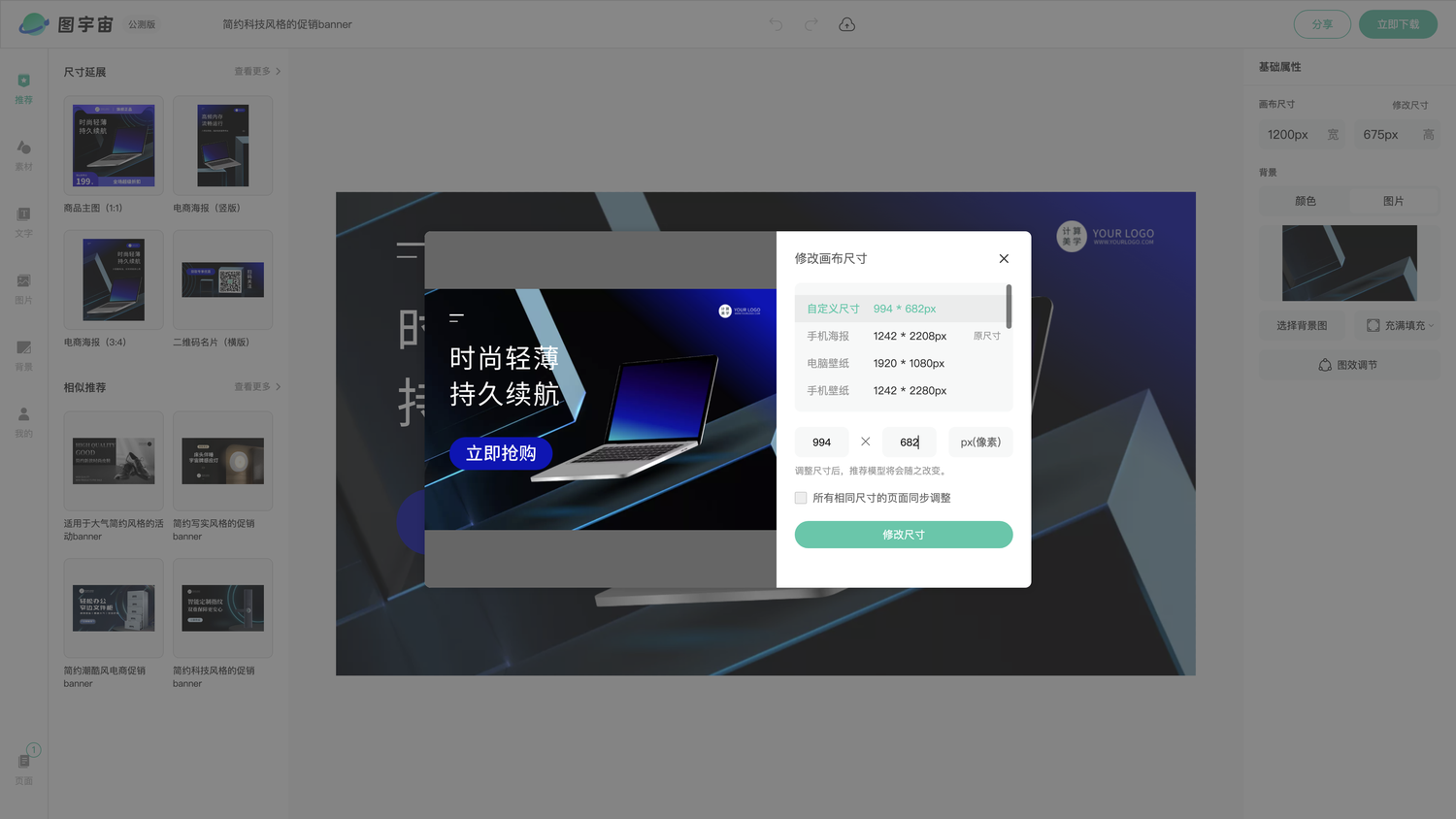Close the 修改画布尺寸 dialog
This screenshot has height=819, width=1456.
click(x=1004, y=258)
